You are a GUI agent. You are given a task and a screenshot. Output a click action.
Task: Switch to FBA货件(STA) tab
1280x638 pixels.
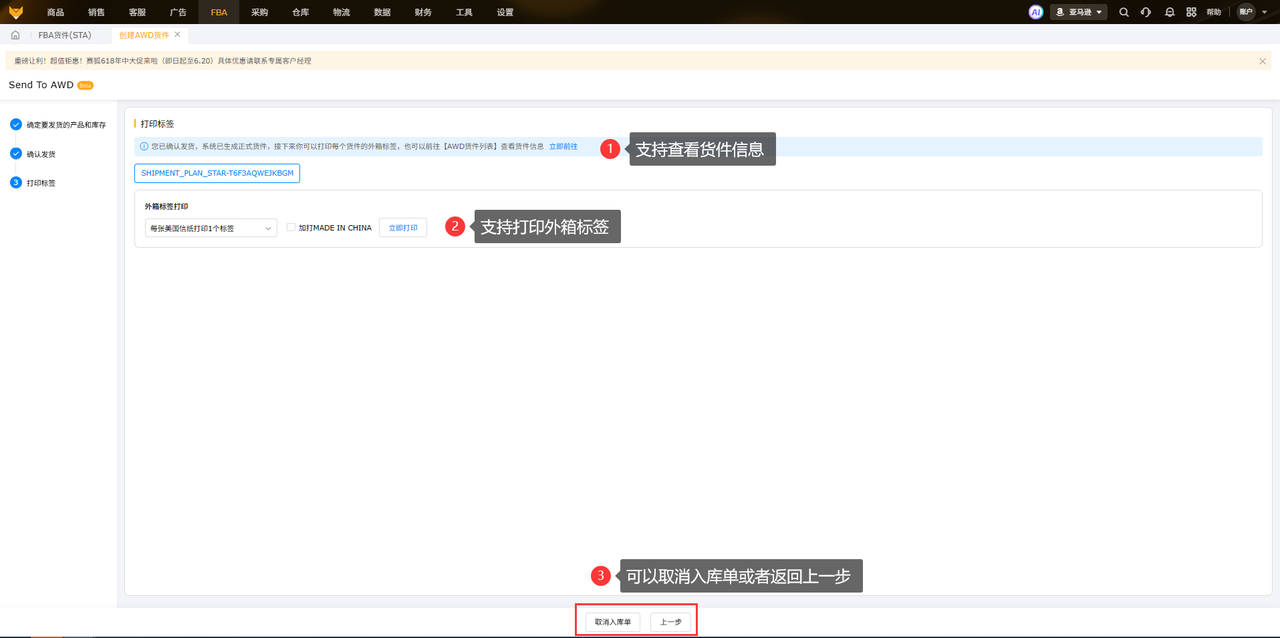[65, 35]
